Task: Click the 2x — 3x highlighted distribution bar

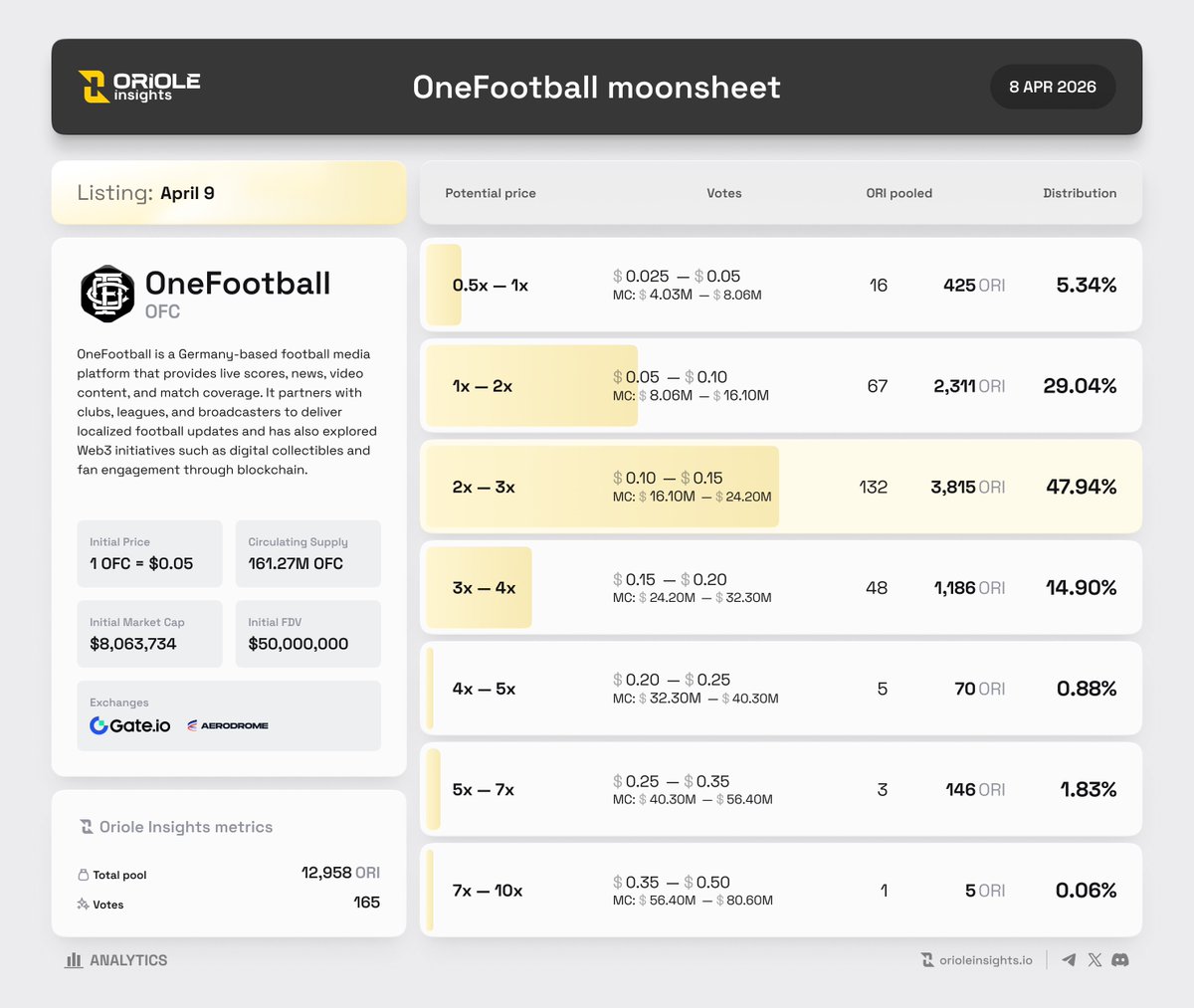Action: [x=602, y=488]
